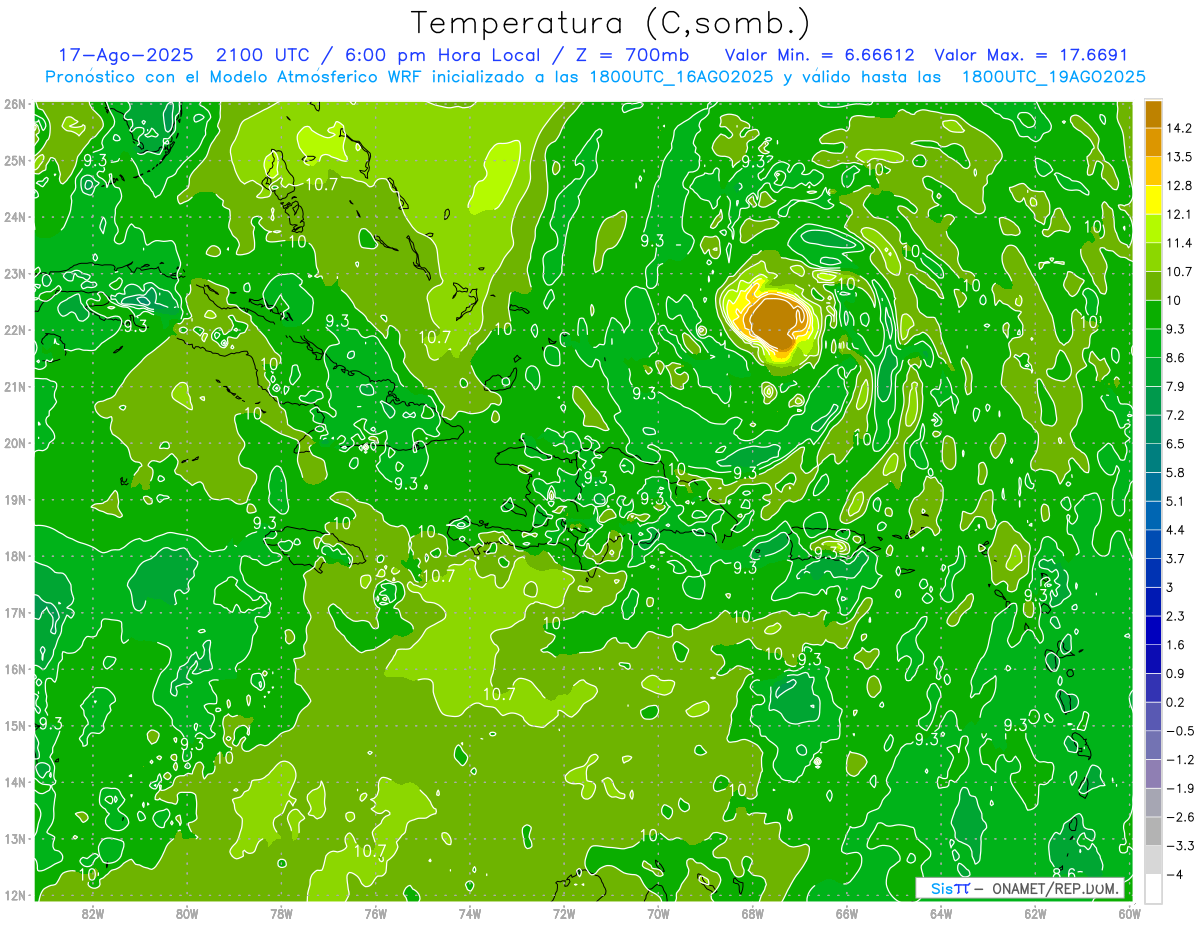
Task: Click the 78W longitude axis label
Action: click(x=281, y=913)
